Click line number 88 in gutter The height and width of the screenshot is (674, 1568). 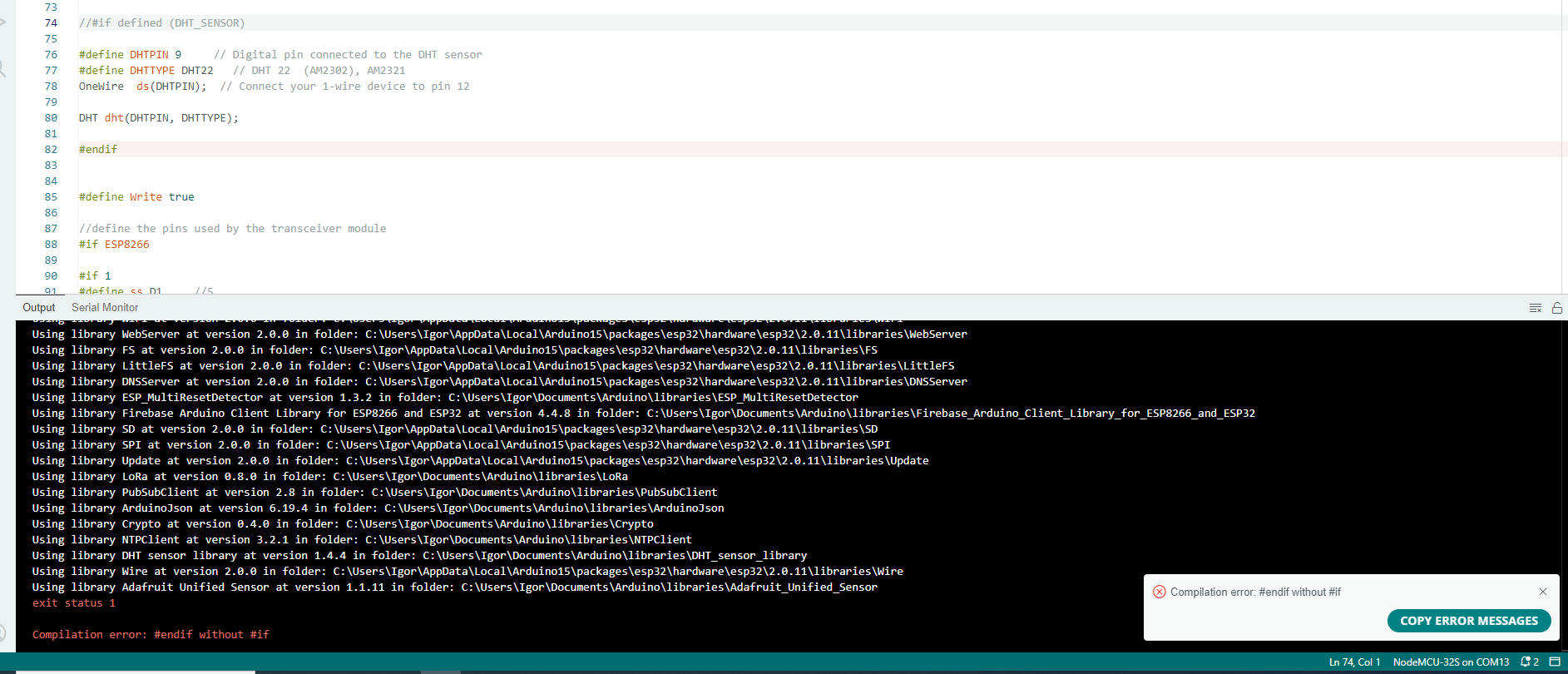click(51, 244)
